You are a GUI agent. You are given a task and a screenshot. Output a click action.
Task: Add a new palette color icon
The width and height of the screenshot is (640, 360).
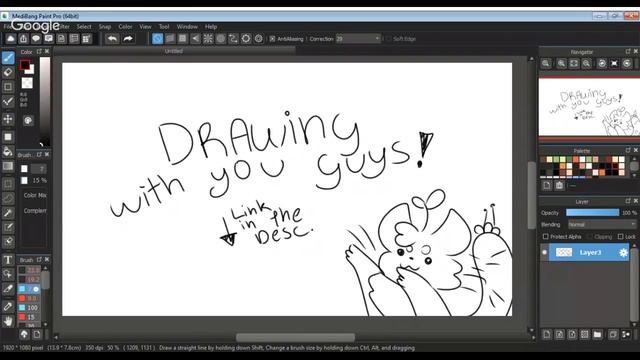[x=547, y=186]
